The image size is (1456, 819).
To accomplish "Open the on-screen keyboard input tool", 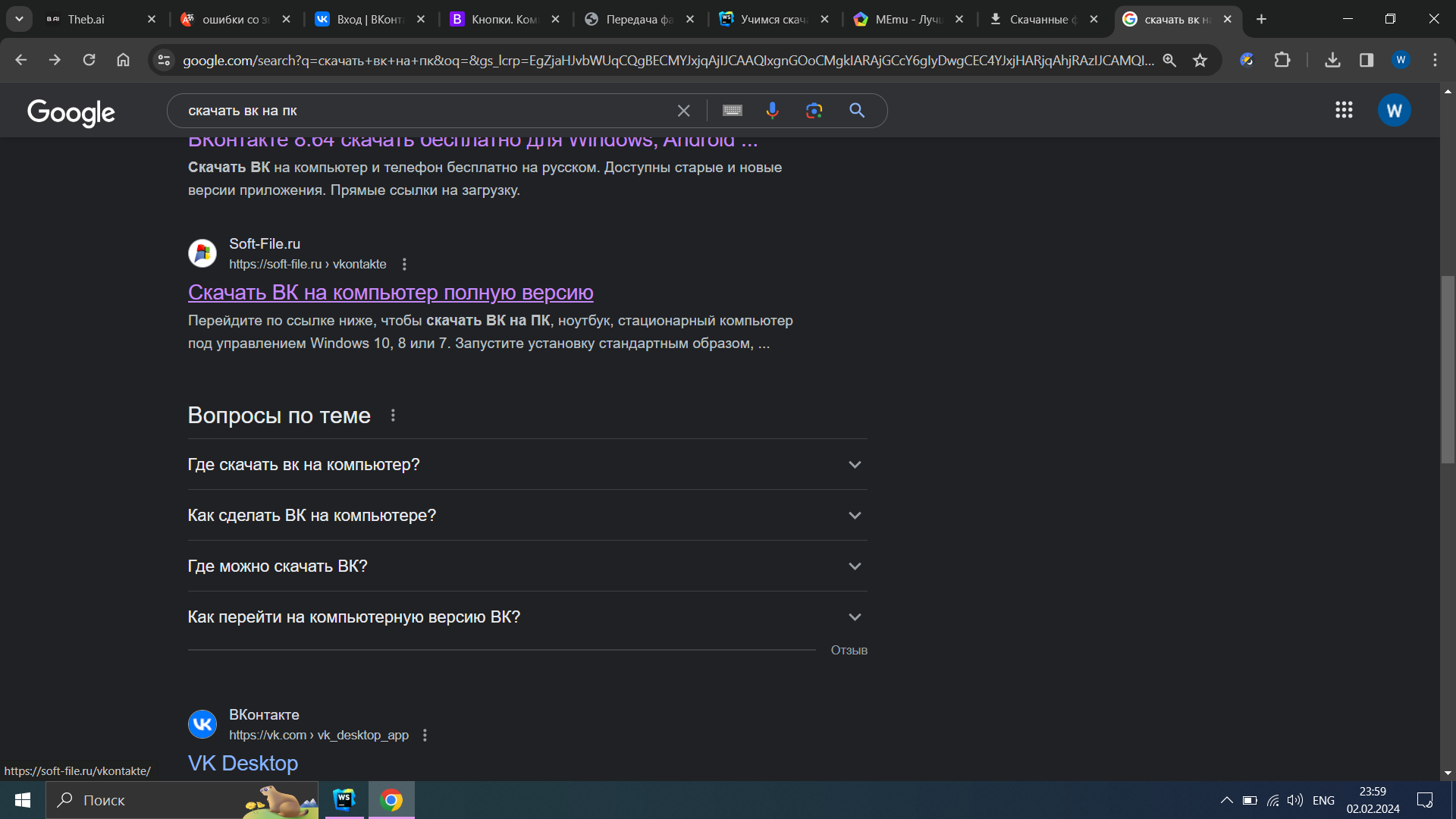I will [x=733, y=111].
